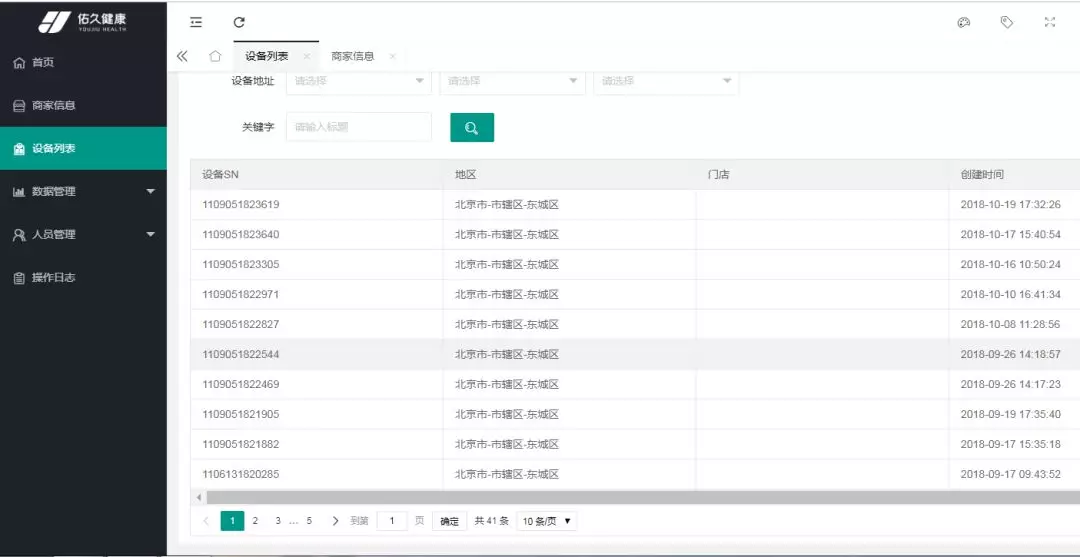Viewport: 1080px width, 557px height.
Task: Click timestamp 2018-10-16 10:50:24
Action: click(x=1010, y=264)
